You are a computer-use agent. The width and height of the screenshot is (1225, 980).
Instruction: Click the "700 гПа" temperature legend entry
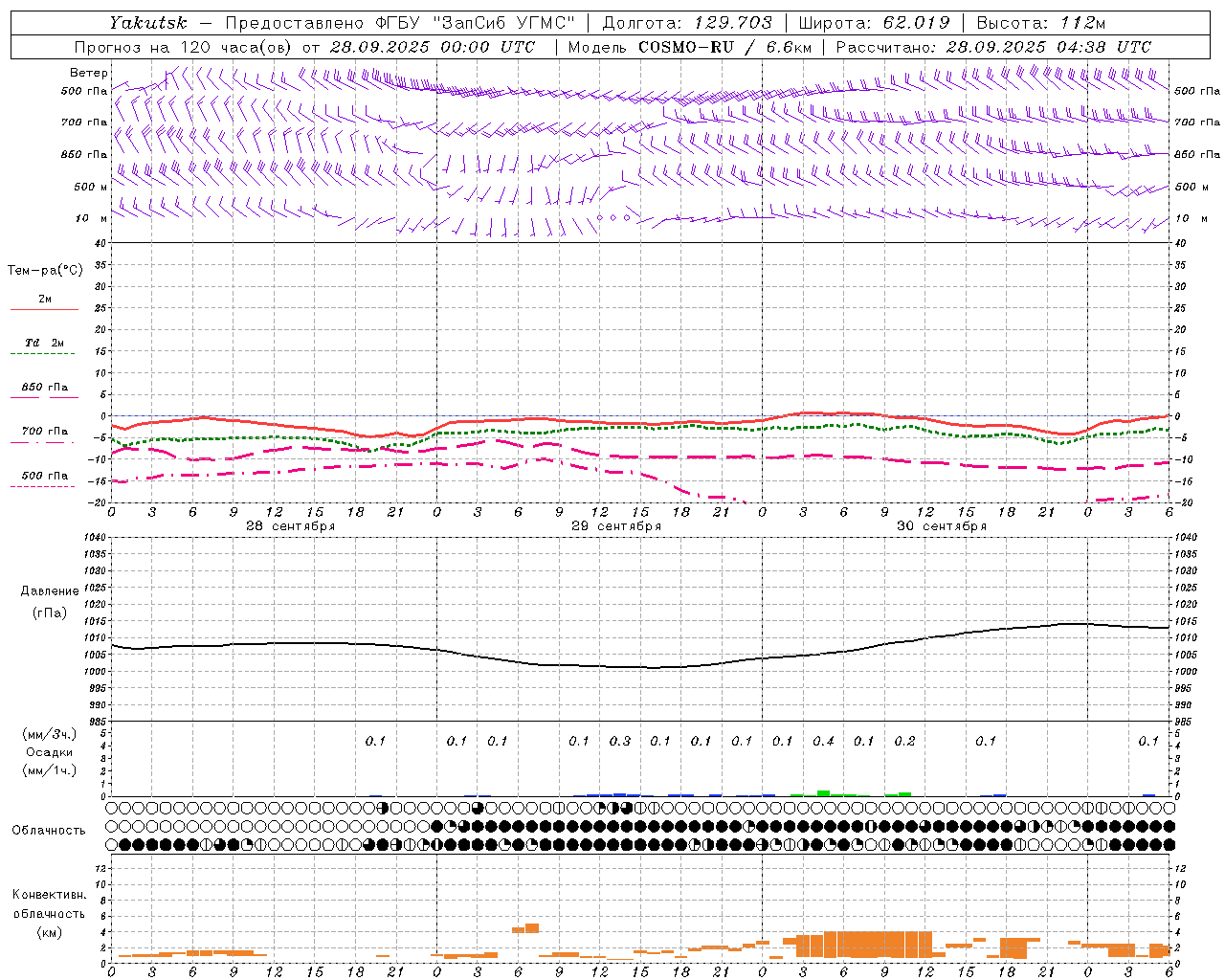tap(45, 432)
